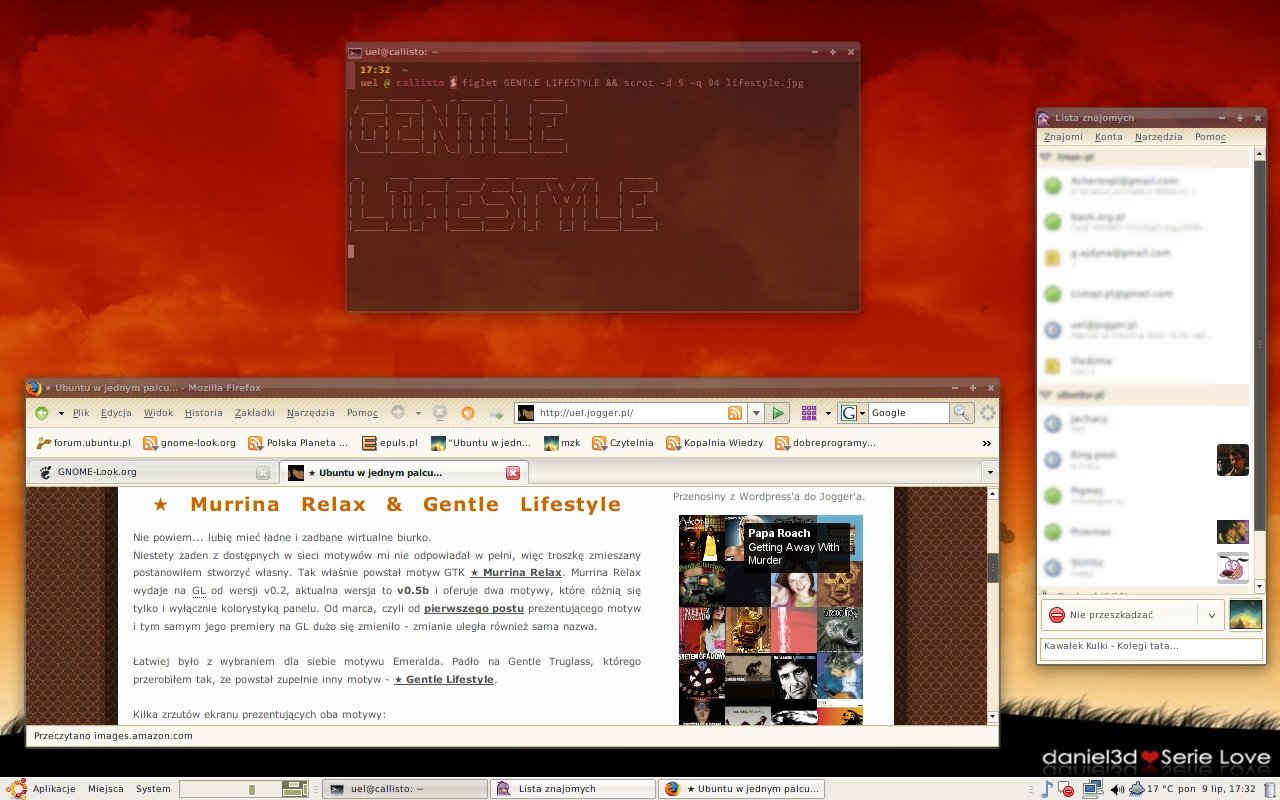Open the Miejsca menu on the panel
1280x800 pixels.
[105, 789]
